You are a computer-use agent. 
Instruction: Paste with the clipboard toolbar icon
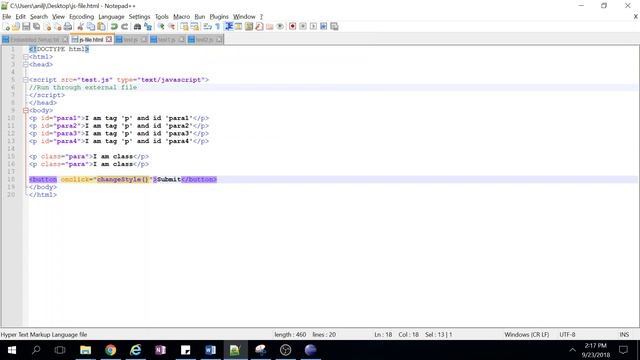click(x=101, y=27)
